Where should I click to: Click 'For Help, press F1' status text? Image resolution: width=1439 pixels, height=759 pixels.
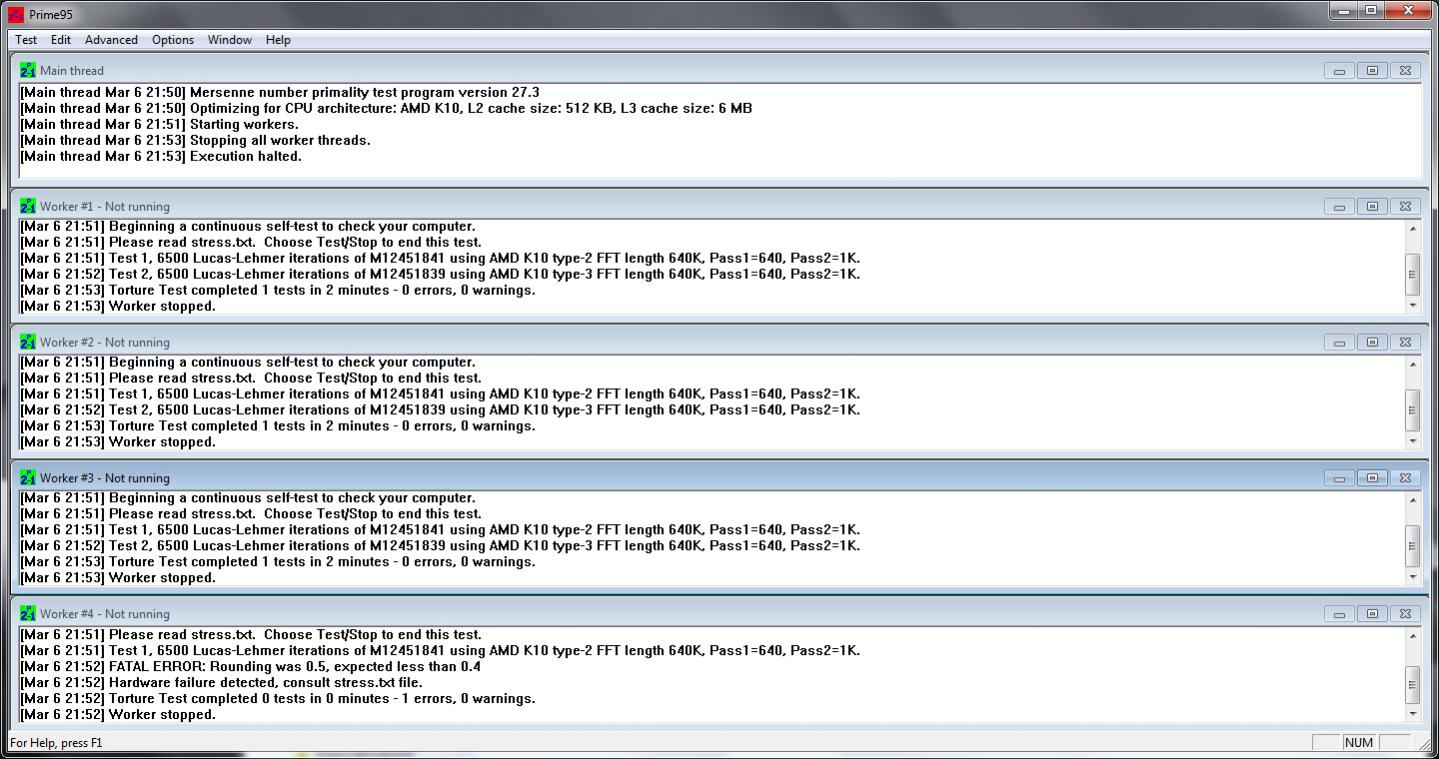pyautogui.click(x=56, y=743)
